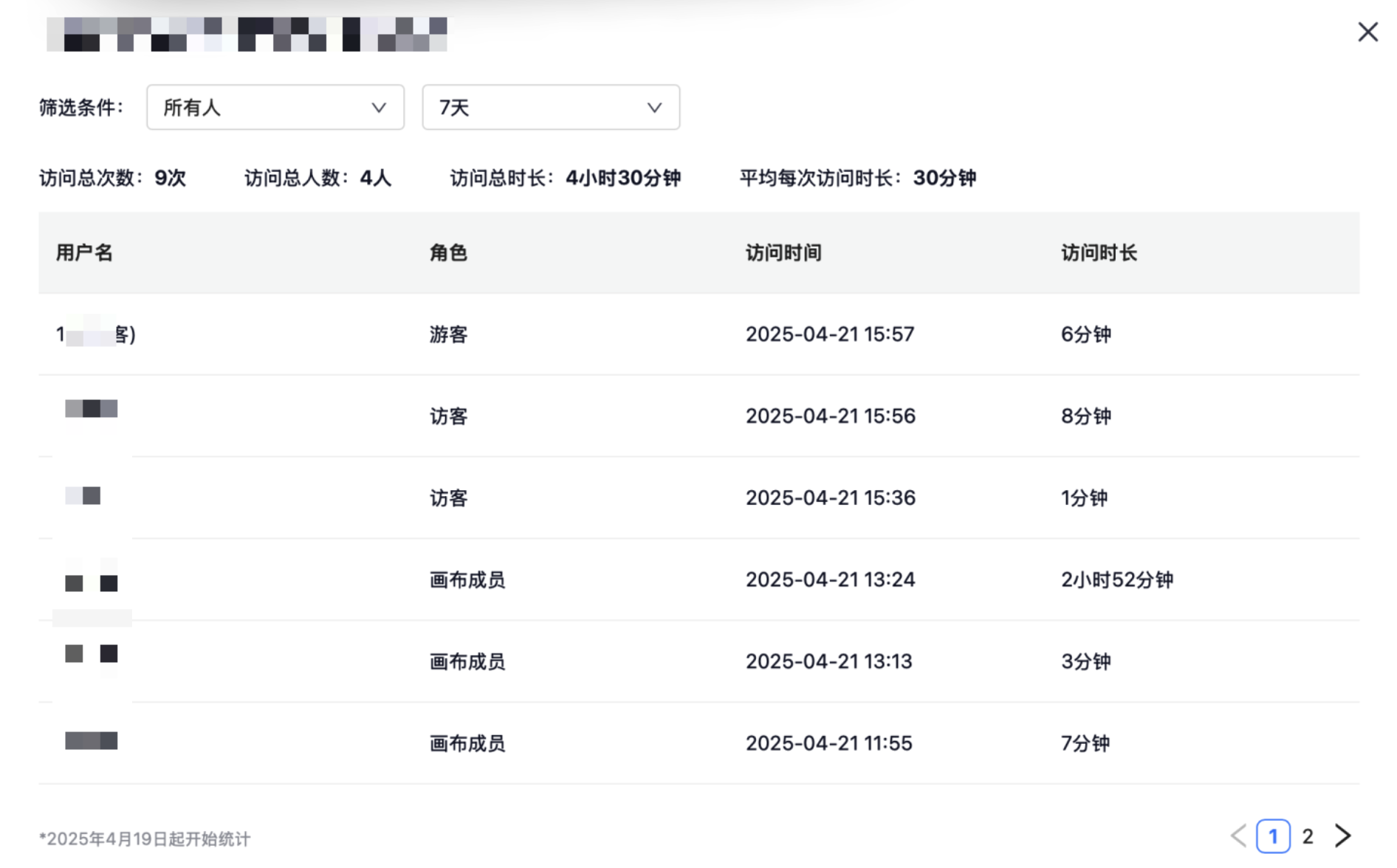Screen dimensions: 1397x868
Task: Click 访客 role in the 15:36 row
Action: tap(448, 498)
